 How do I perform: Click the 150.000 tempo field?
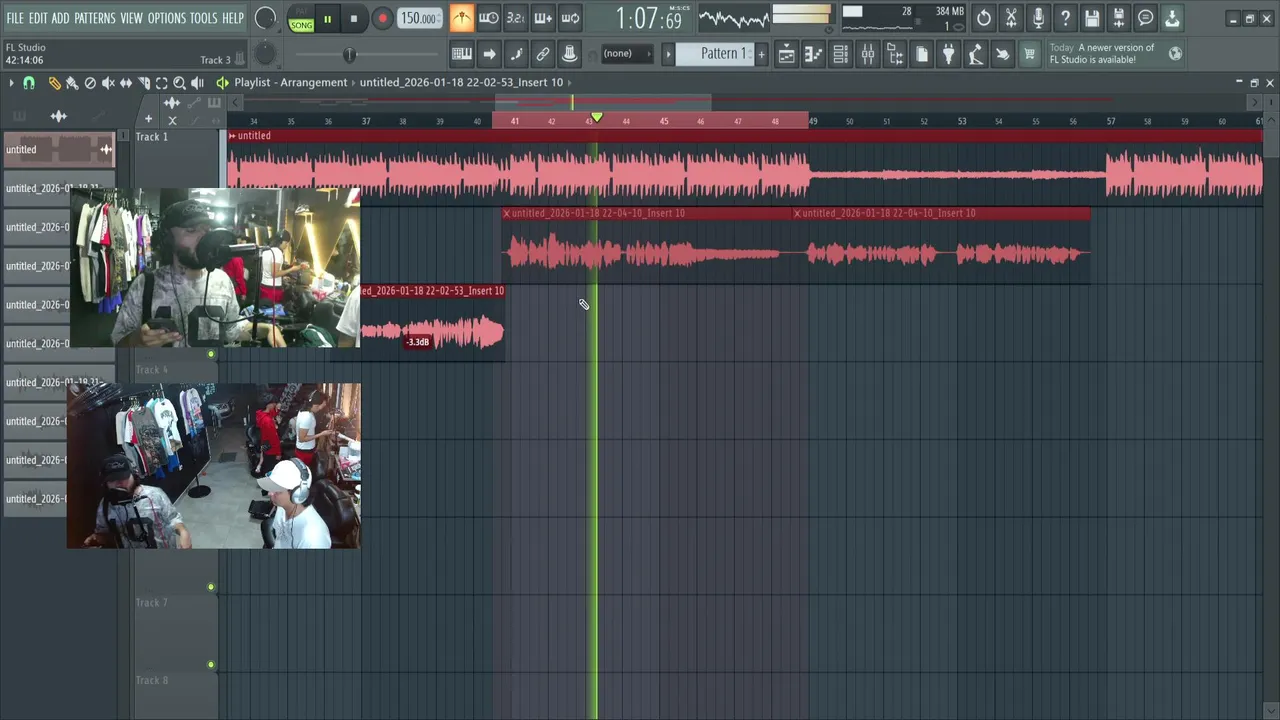point(420,19)
